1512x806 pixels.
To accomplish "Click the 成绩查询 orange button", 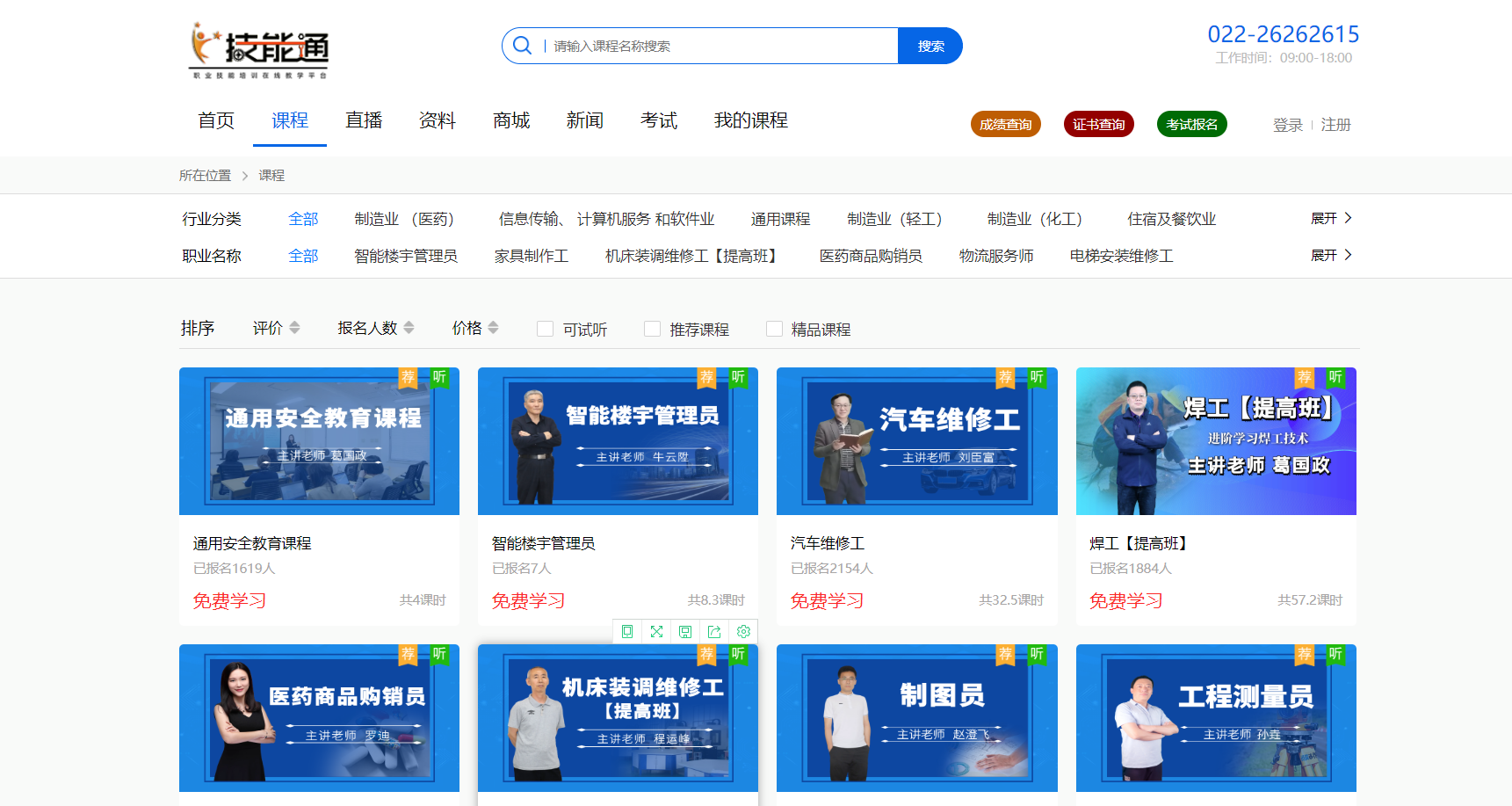I will [1005, 125].
